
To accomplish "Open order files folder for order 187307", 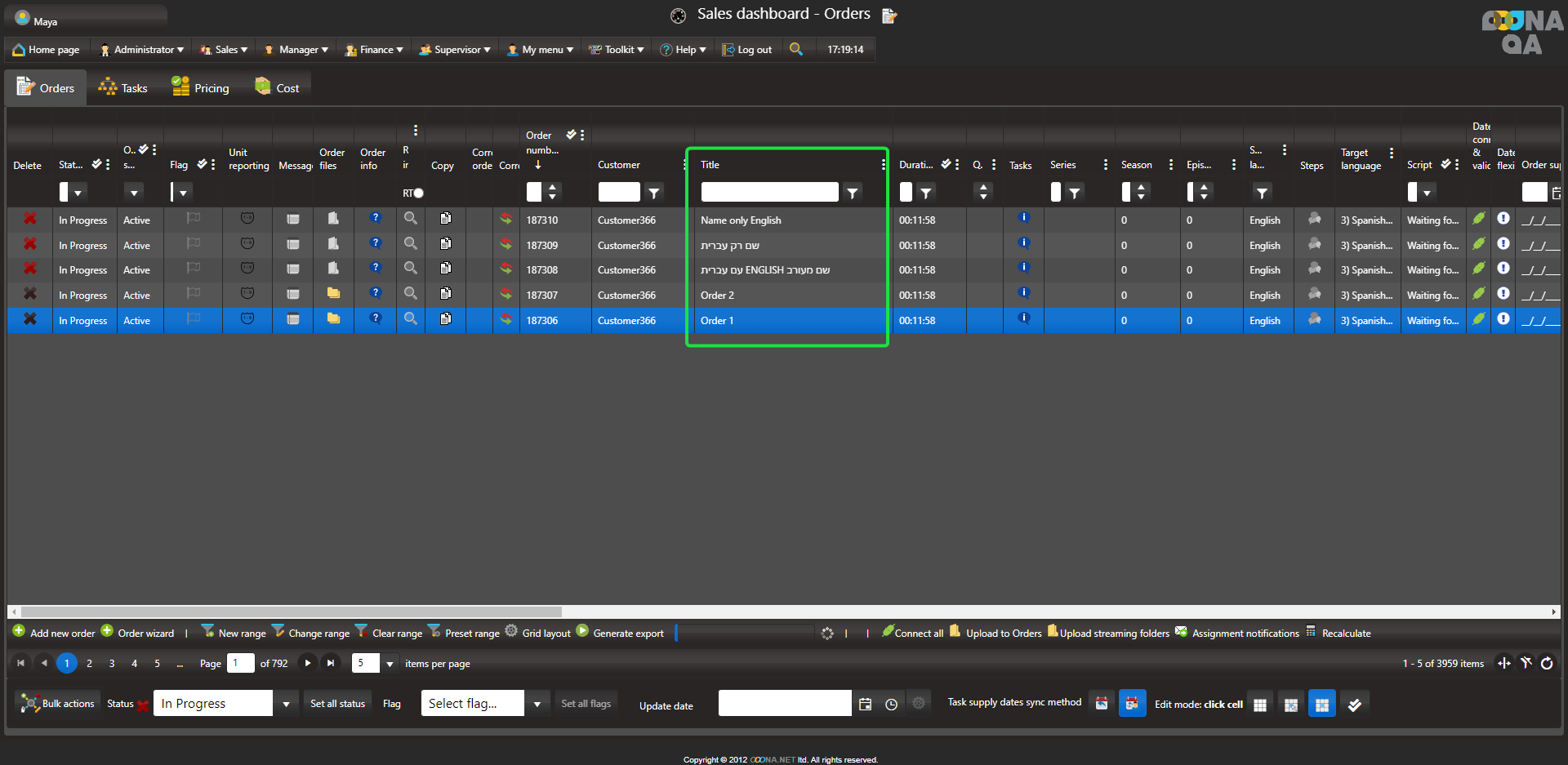I will 333,294.
